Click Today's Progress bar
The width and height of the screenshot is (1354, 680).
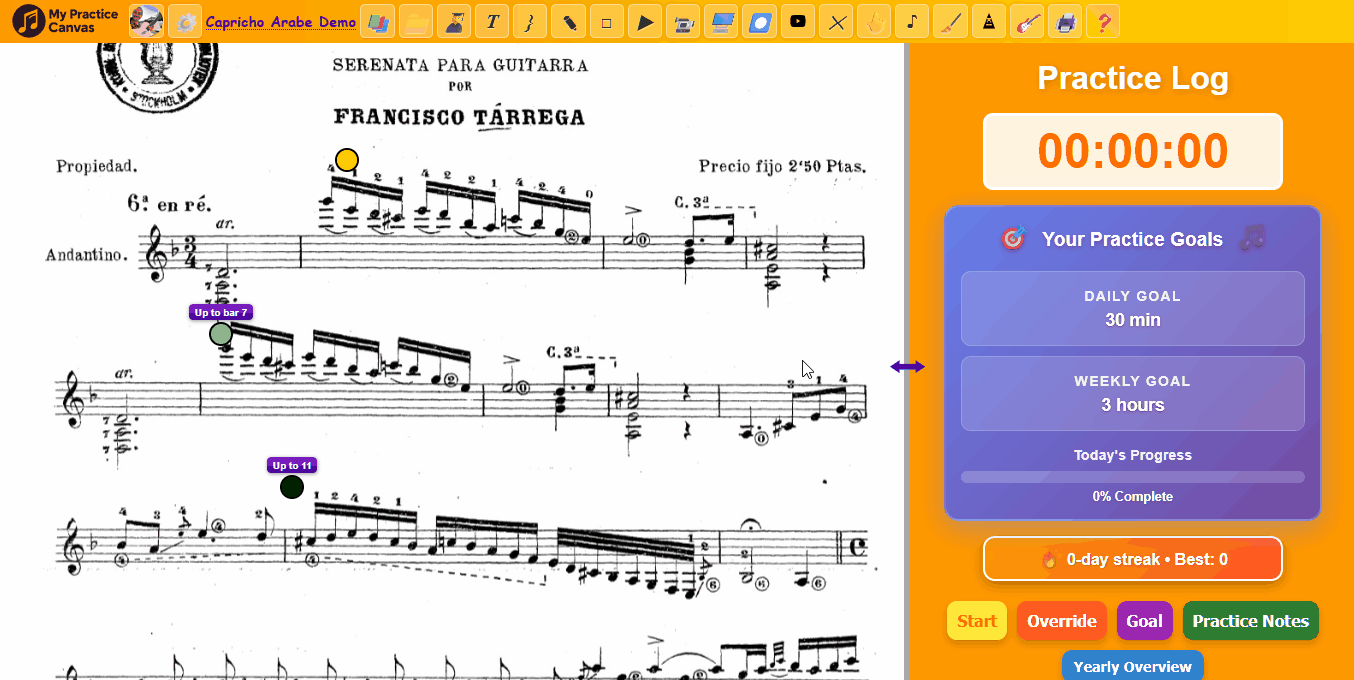click(1132, 477)
